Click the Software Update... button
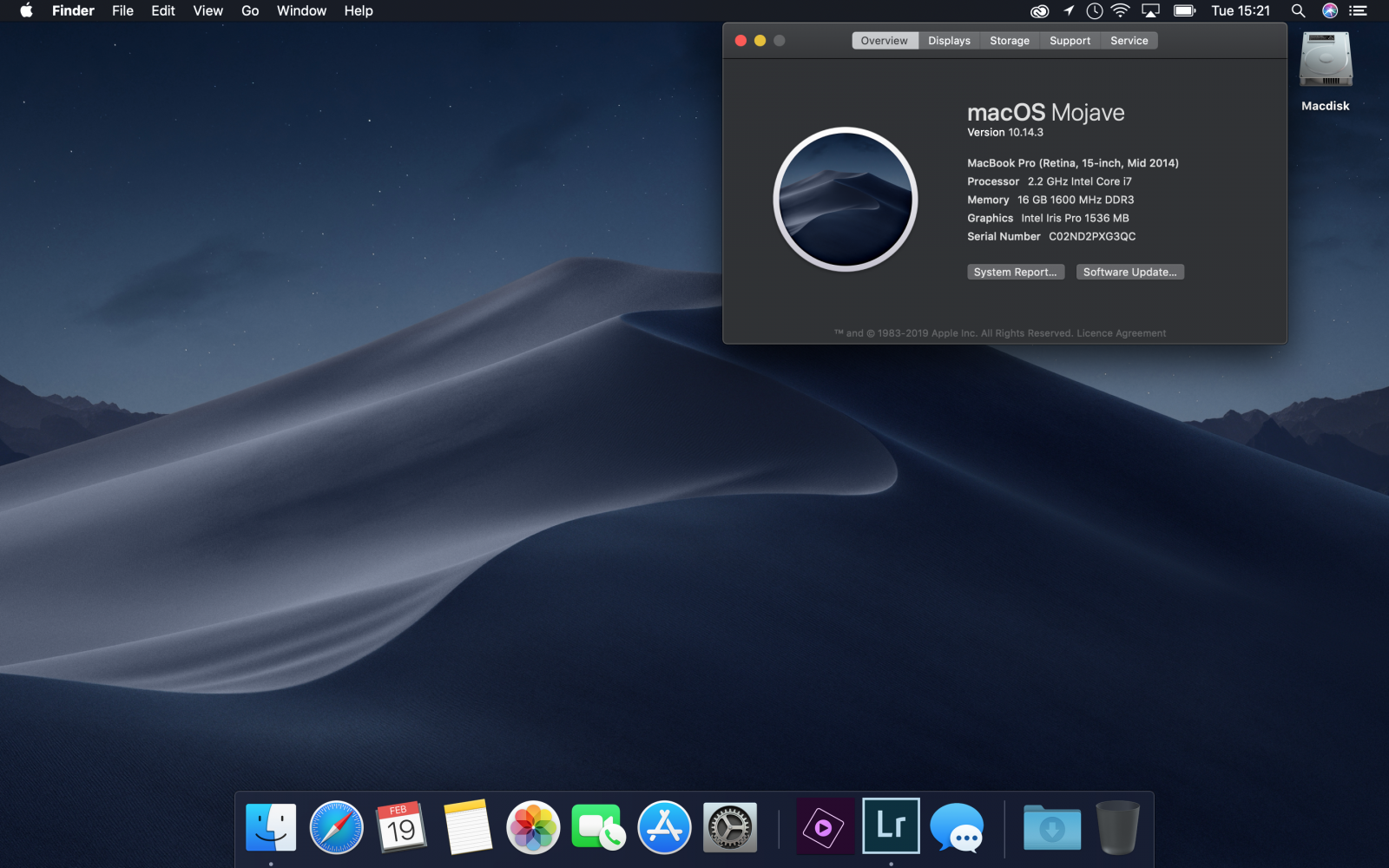Screen dimensions: 1389x868 1130,273
